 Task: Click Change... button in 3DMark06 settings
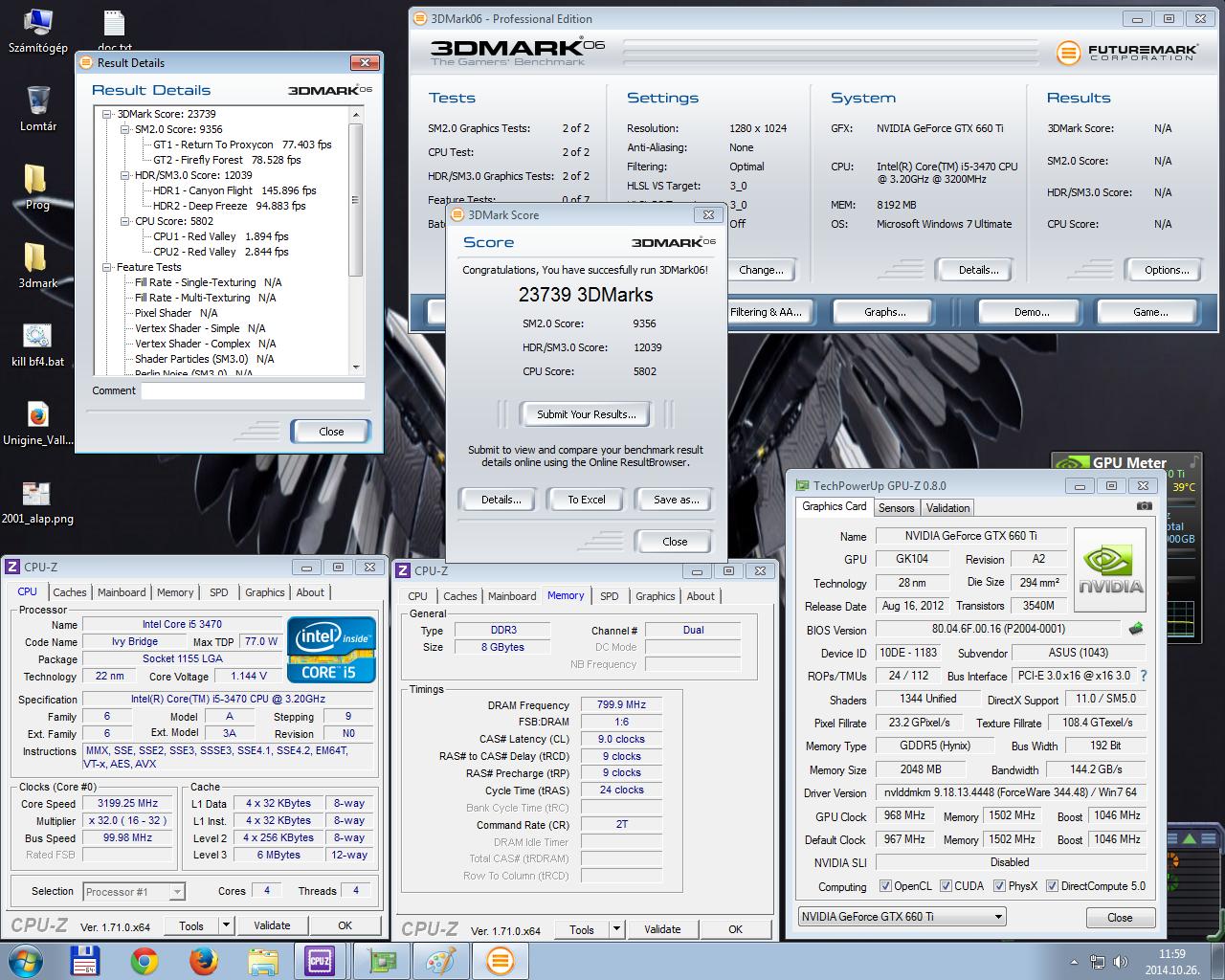pos(761,270)
